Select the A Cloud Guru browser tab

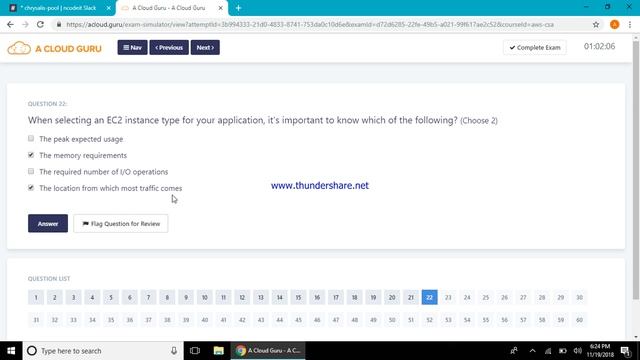pos(171,8)
